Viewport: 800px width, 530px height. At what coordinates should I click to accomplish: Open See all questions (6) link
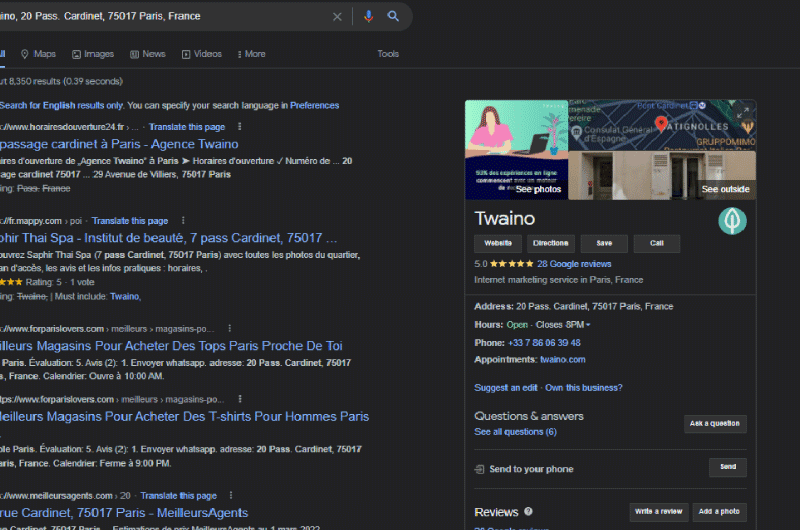[x=515, y=432]
